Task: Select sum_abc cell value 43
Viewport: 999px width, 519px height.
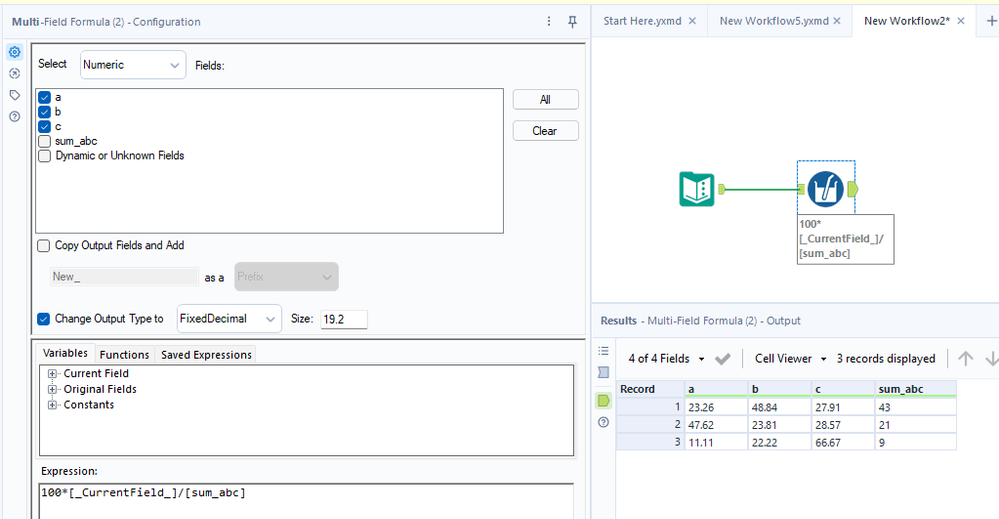Action: [916, 407]
